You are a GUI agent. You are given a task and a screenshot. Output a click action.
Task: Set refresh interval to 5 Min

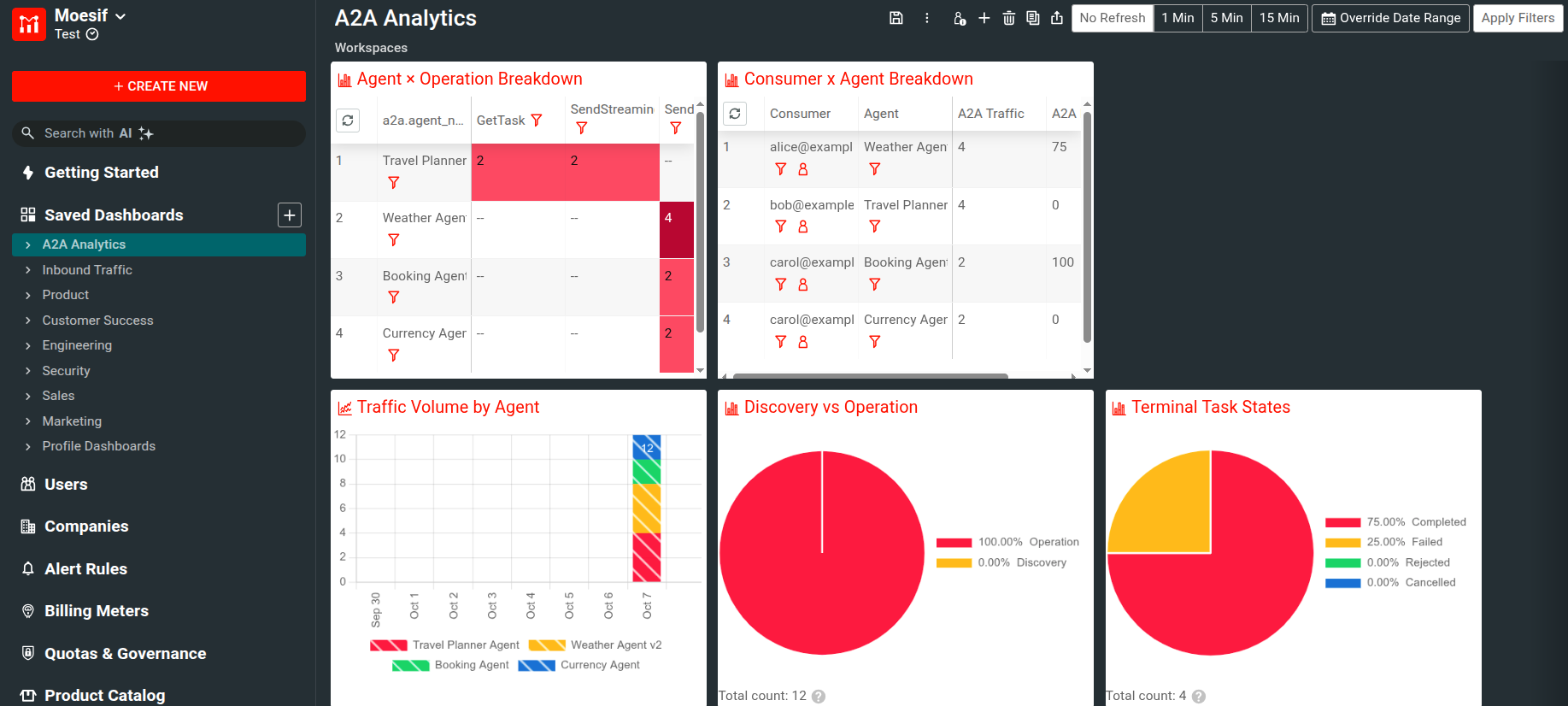click(1227, 18)
